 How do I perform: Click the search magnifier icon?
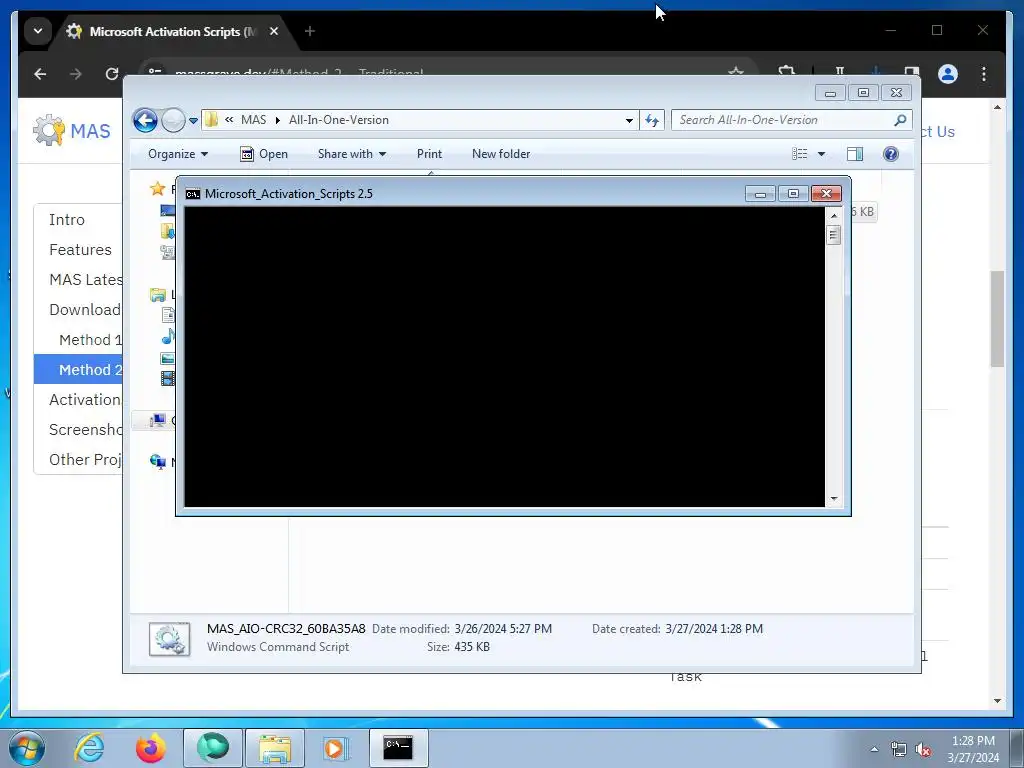[x=901, y=120]
